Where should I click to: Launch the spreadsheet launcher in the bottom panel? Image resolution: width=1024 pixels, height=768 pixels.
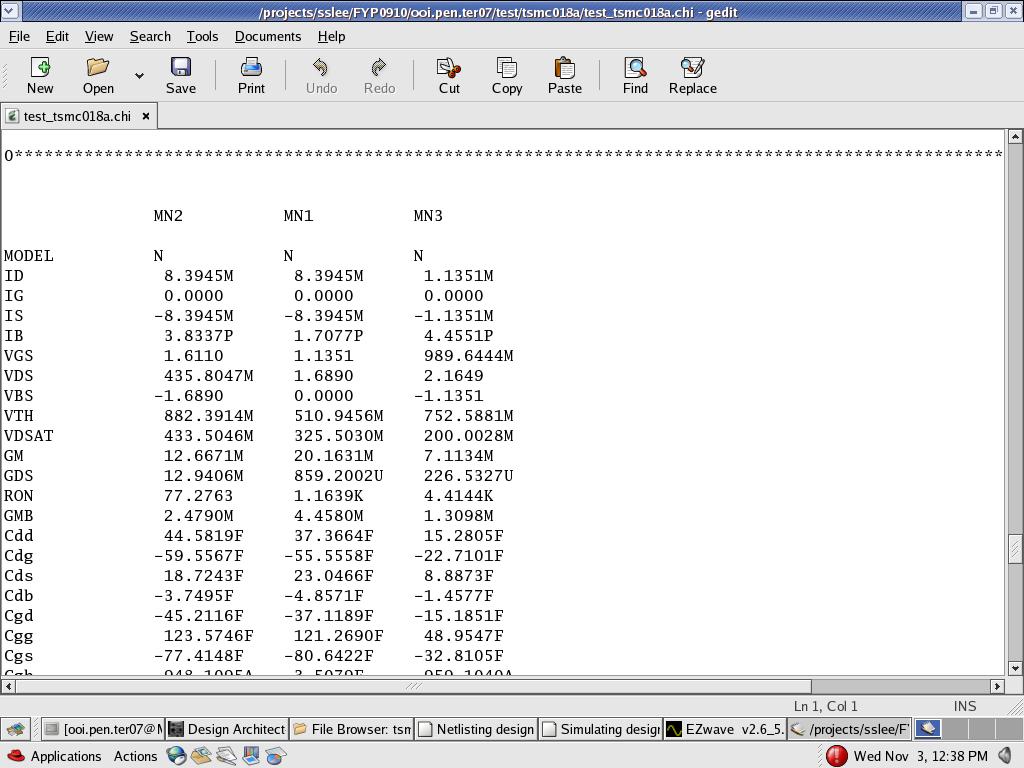[x=276, y=756]
